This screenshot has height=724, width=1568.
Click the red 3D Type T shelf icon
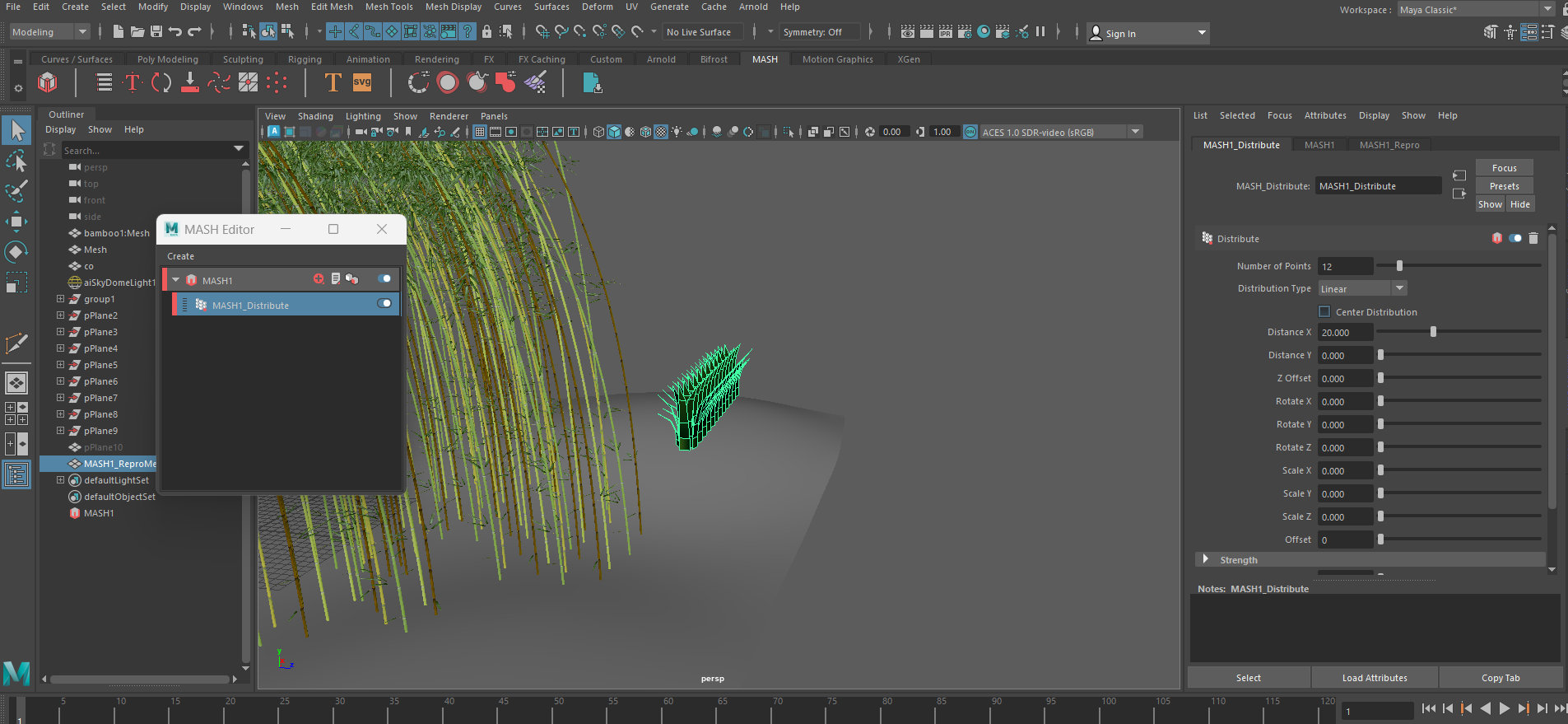tap(132, 82)
